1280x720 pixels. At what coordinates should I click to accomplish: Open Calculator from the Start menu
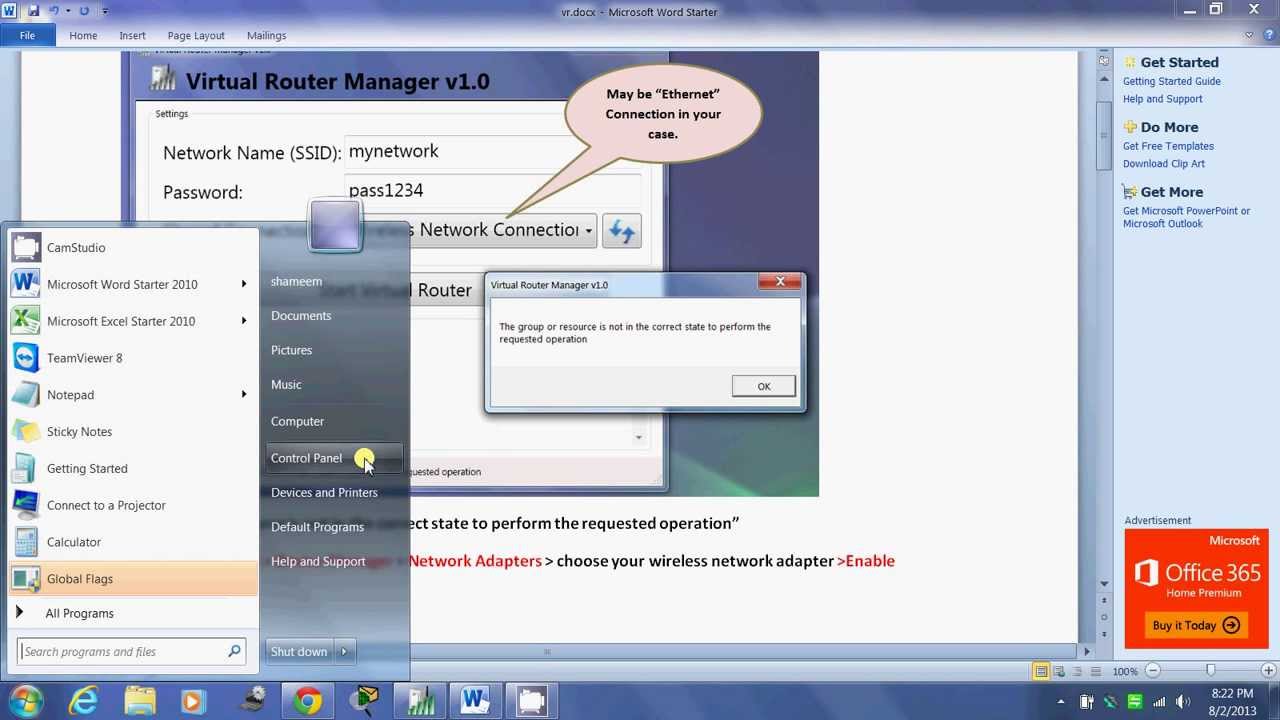(133, 542)
